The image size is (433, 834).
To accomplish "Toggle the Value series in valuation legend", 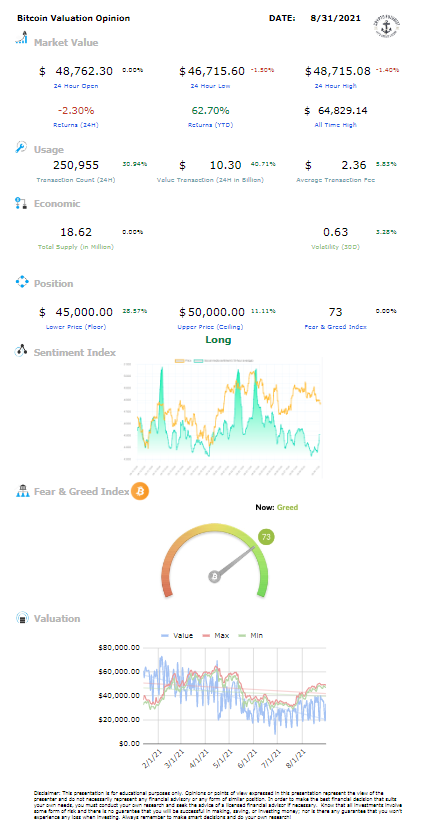I will tap(177, 636).
